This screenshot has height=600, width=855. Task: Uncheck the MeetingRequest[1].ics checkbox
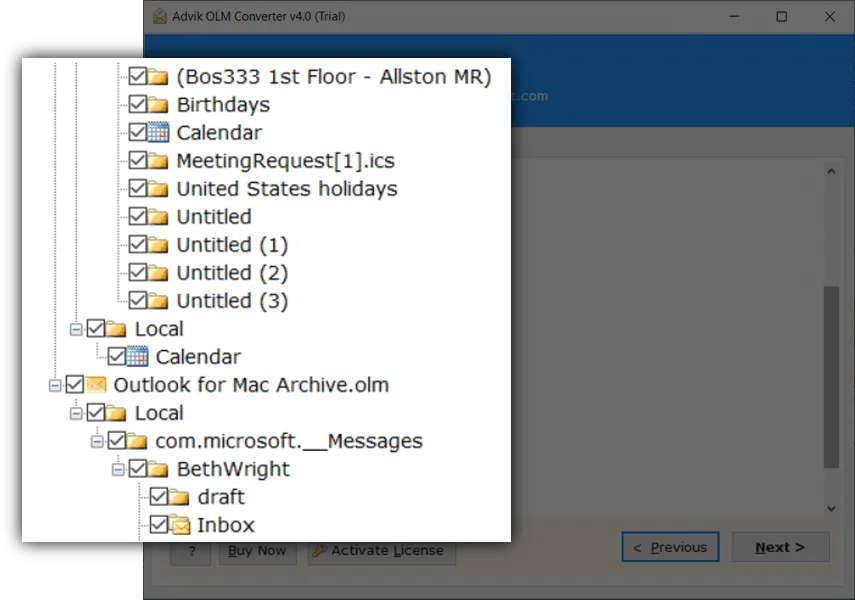[137, 160]
